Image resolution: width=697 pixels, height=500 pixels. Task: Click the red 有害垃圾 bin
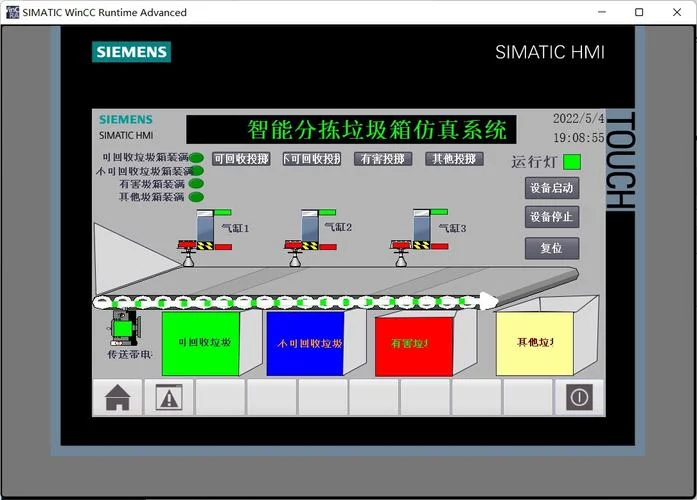click(x=414, y=346)
